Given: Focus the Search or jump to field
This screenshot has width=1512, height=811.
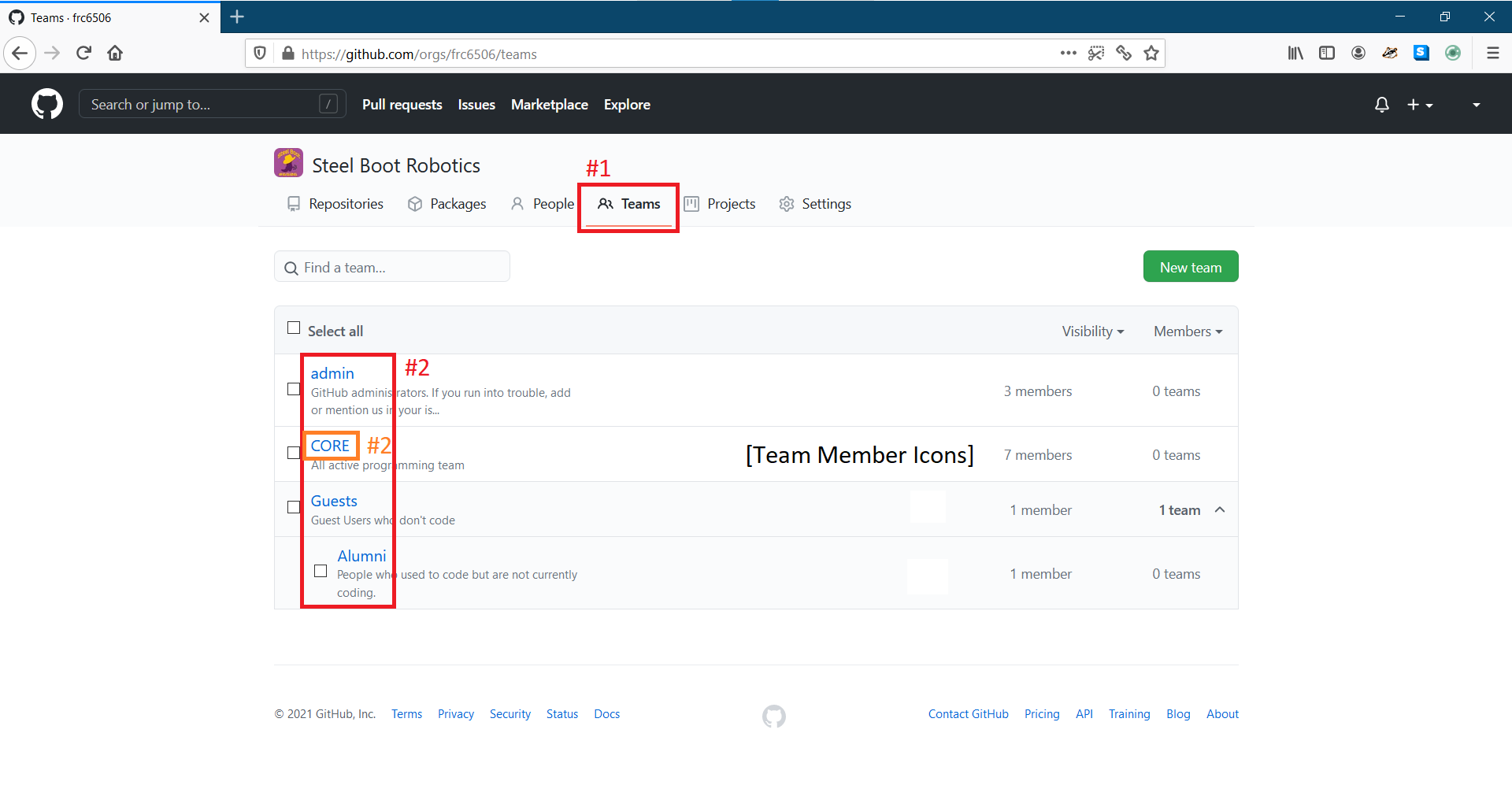Looking at the screenshot, I should (x=212, y=104).
